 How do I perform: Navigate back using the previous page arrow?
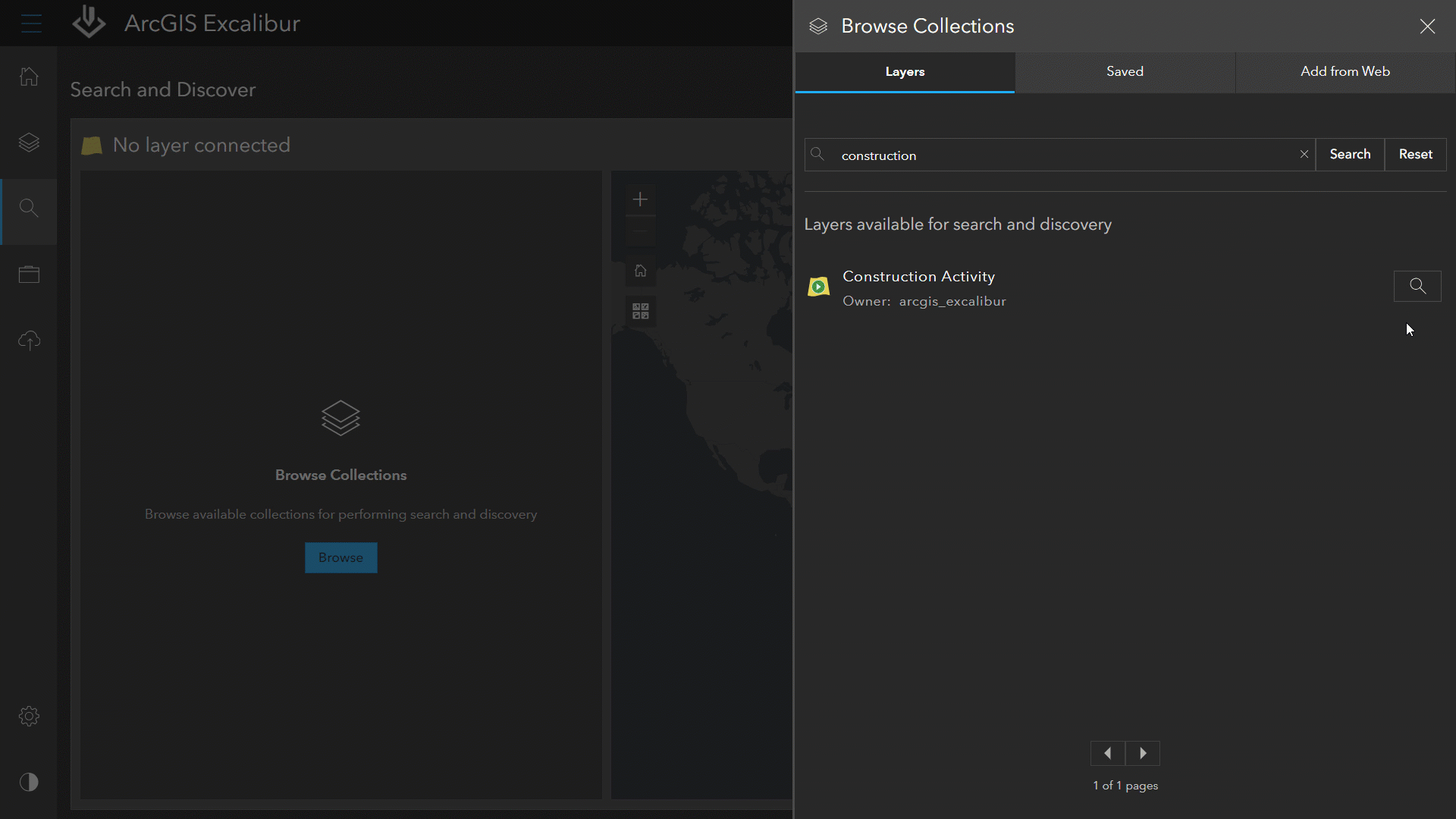(x=1108, y=753)
